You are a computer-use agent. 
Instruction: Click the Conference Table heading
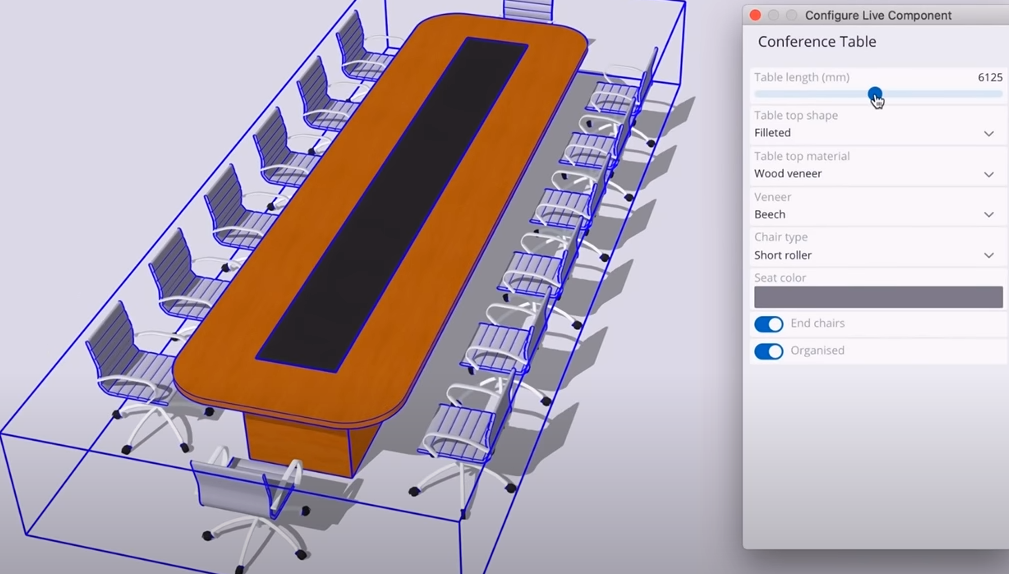[817, 42]
